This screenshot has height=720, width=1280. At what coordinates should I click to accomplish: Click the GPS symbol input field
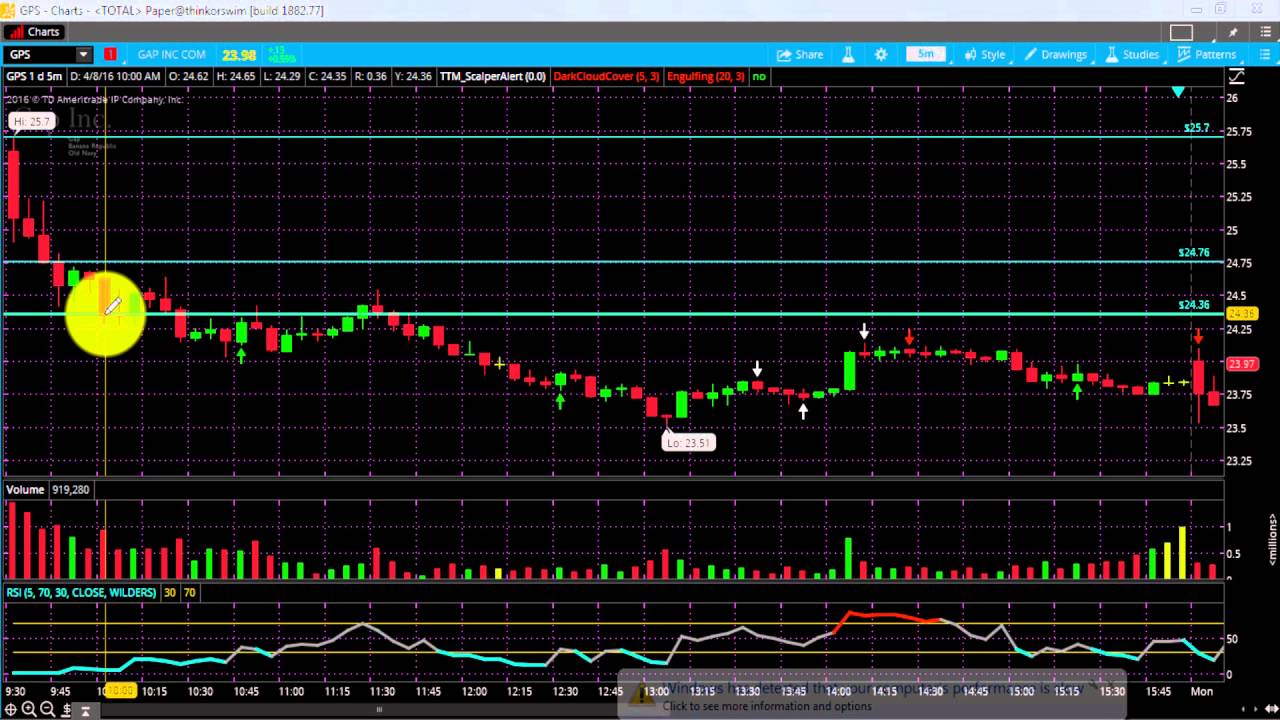(40, 54)
